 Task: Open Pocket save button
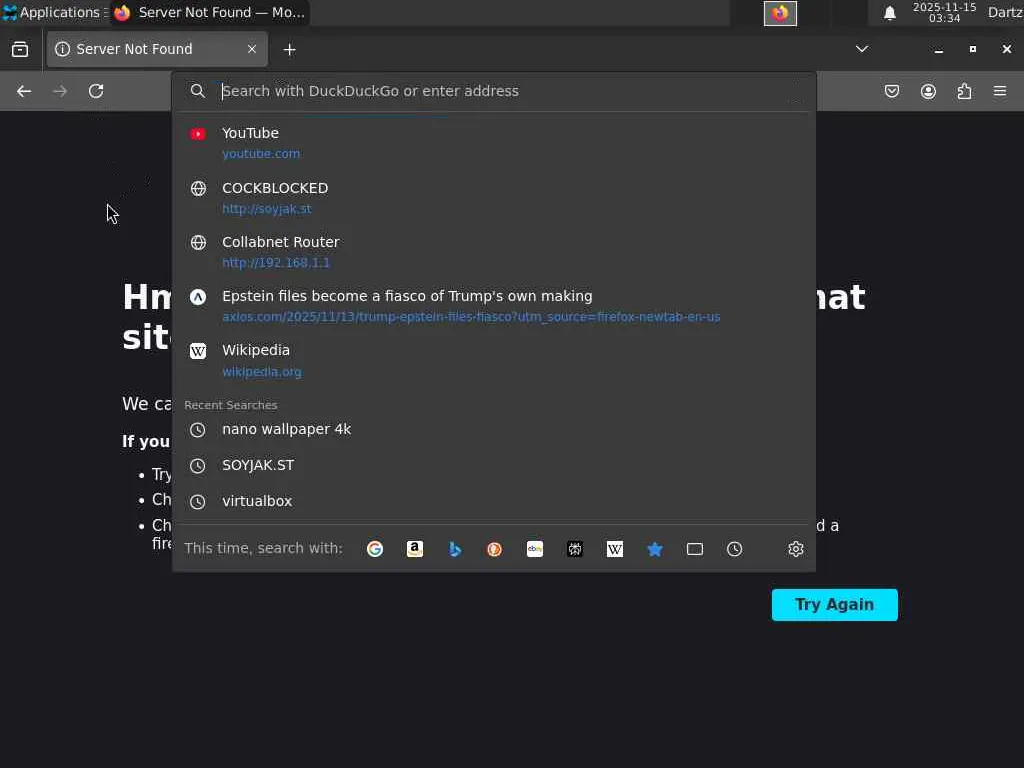892,91
